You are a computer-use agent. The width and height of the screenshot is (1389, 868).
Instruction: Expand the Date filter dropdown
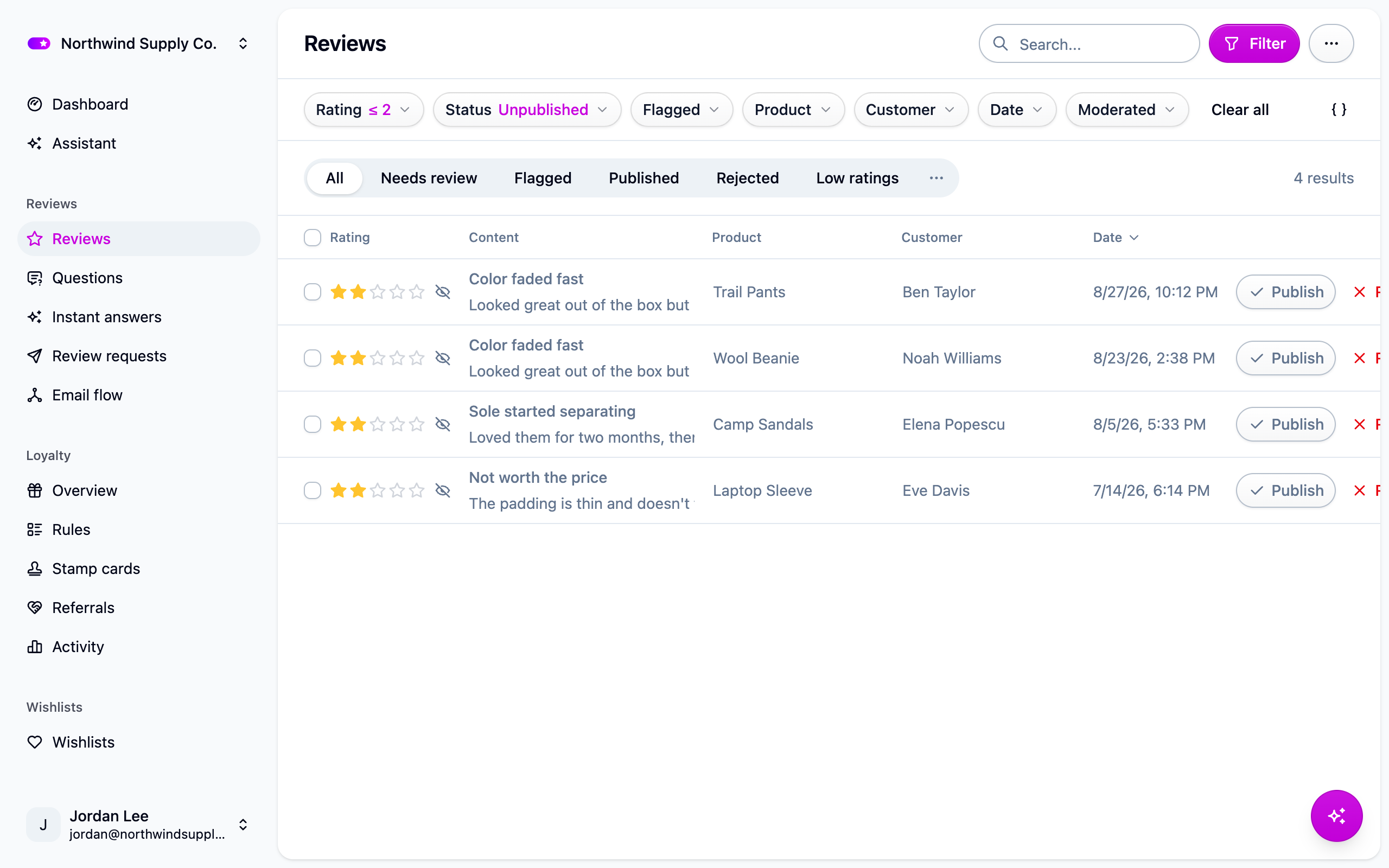point(1016,110)
